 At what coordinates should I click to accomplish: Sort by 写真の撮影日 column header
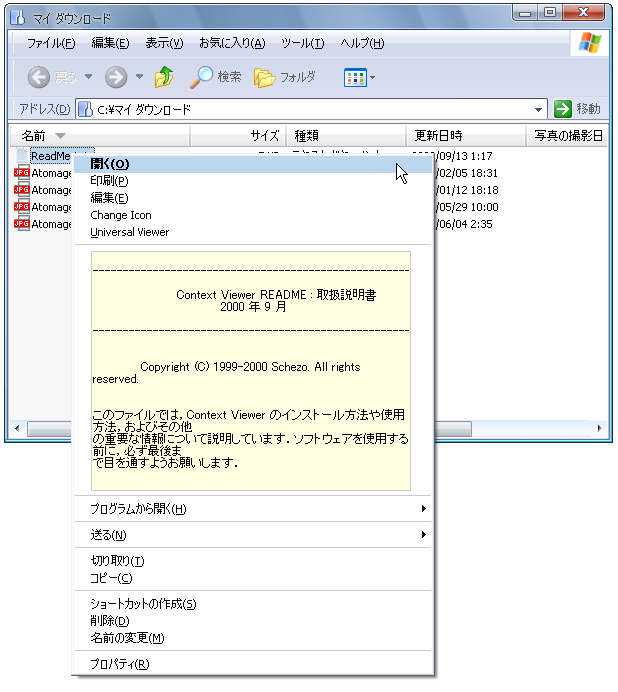(x=568, y=135)
